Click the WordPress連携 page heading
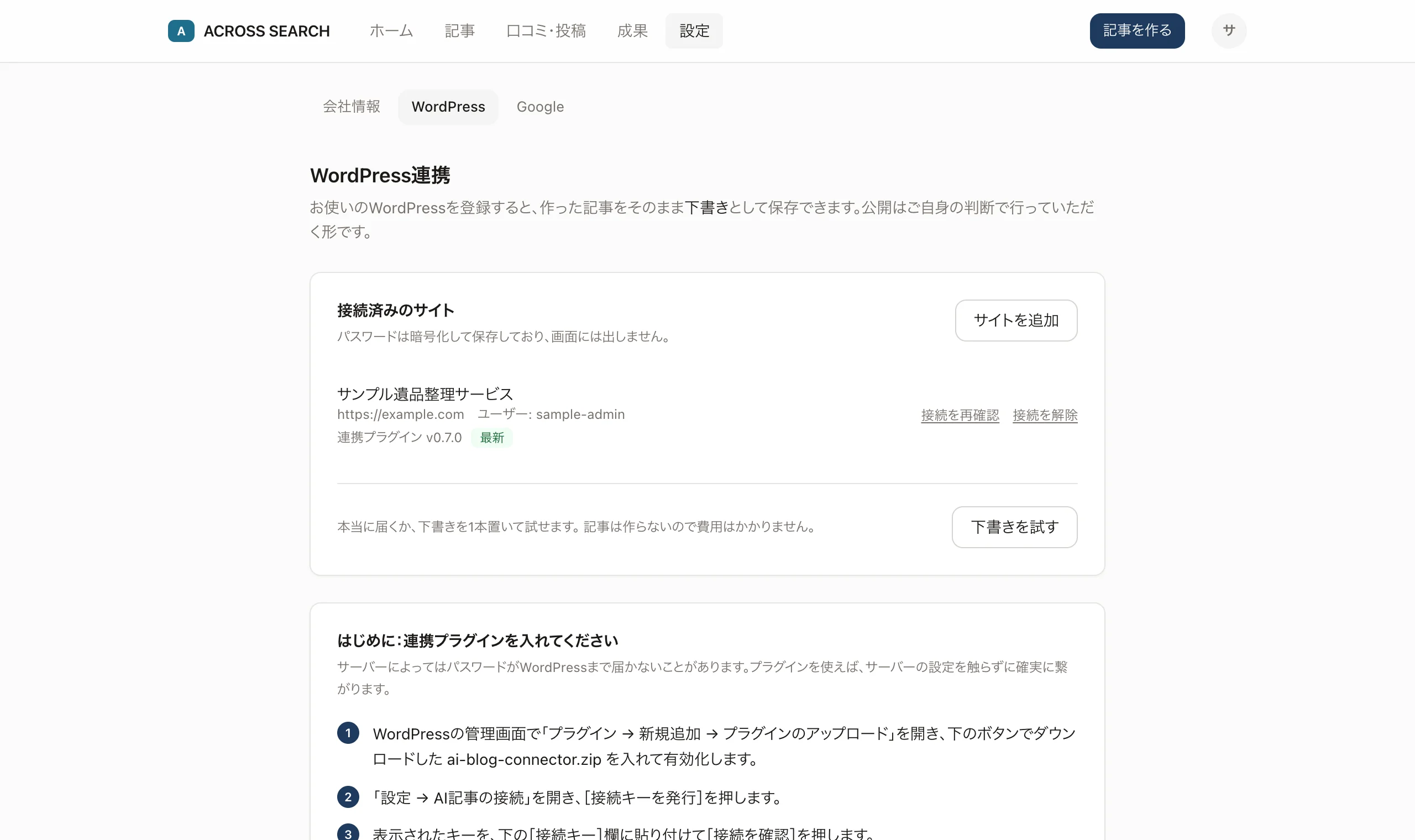Viewport: 1415px width, 840px height. tap(380, 176)
